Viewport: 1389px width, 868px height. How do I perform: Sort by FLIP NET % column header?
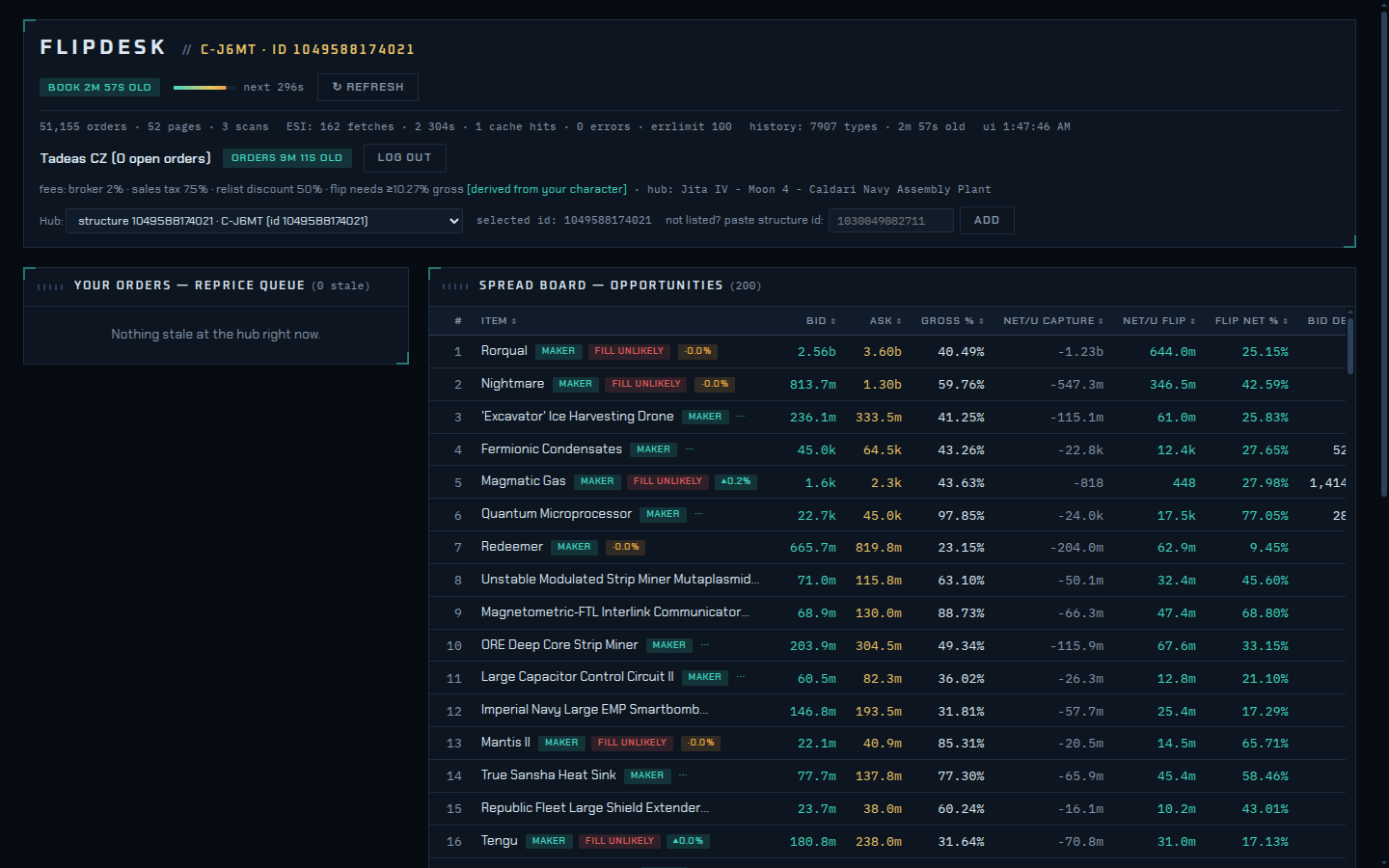(x=1251, y=321)
